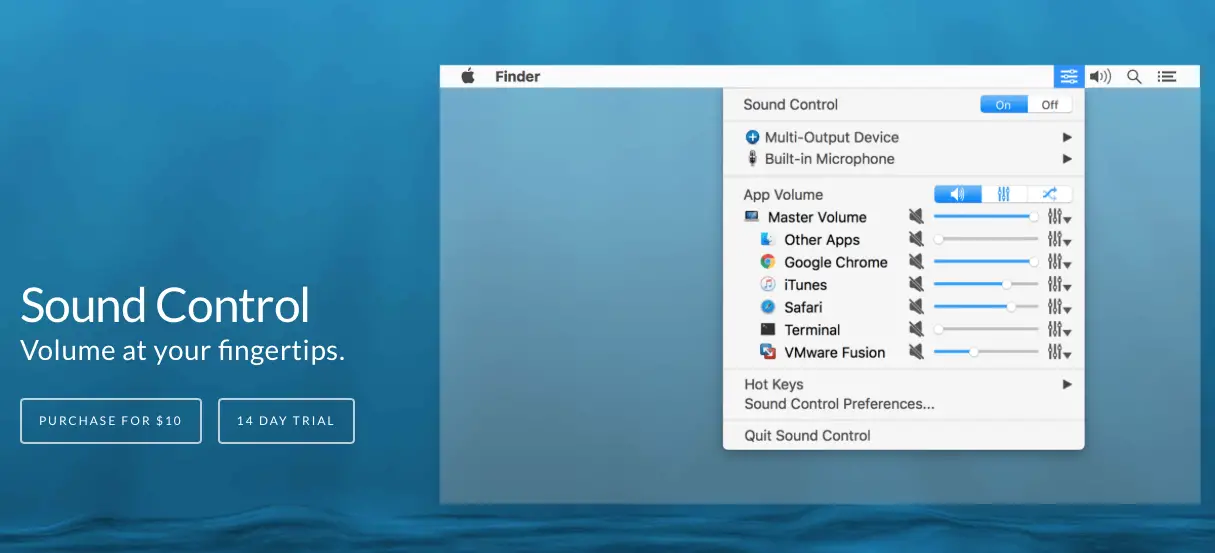Open Notification Center list icon
The image size is (1215, 553).
click(x=1167, y=76)
